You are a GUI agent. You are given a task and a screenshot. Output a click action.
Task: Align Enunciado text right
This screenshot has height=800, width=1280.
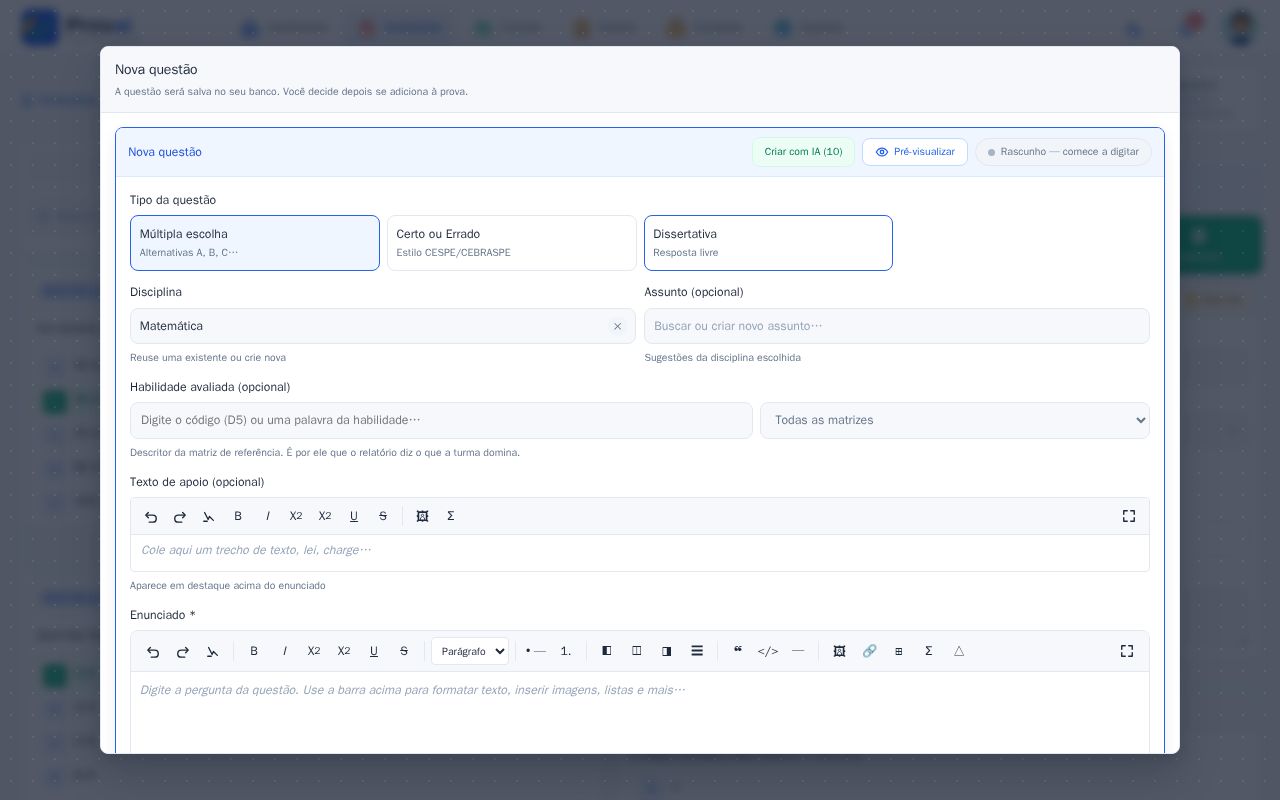click(667, 651)
